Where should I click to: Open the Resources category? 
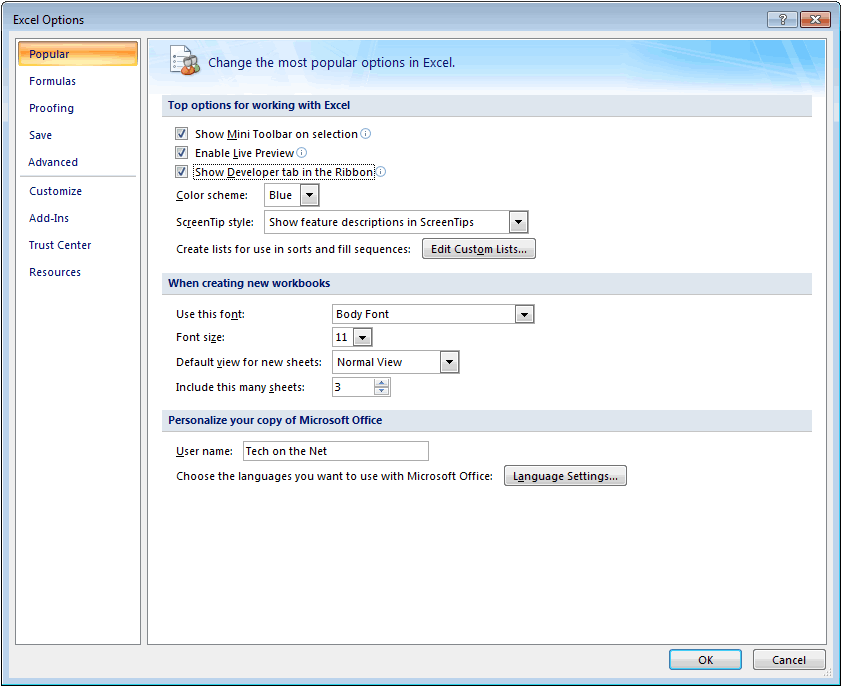(x=55, y=272)
